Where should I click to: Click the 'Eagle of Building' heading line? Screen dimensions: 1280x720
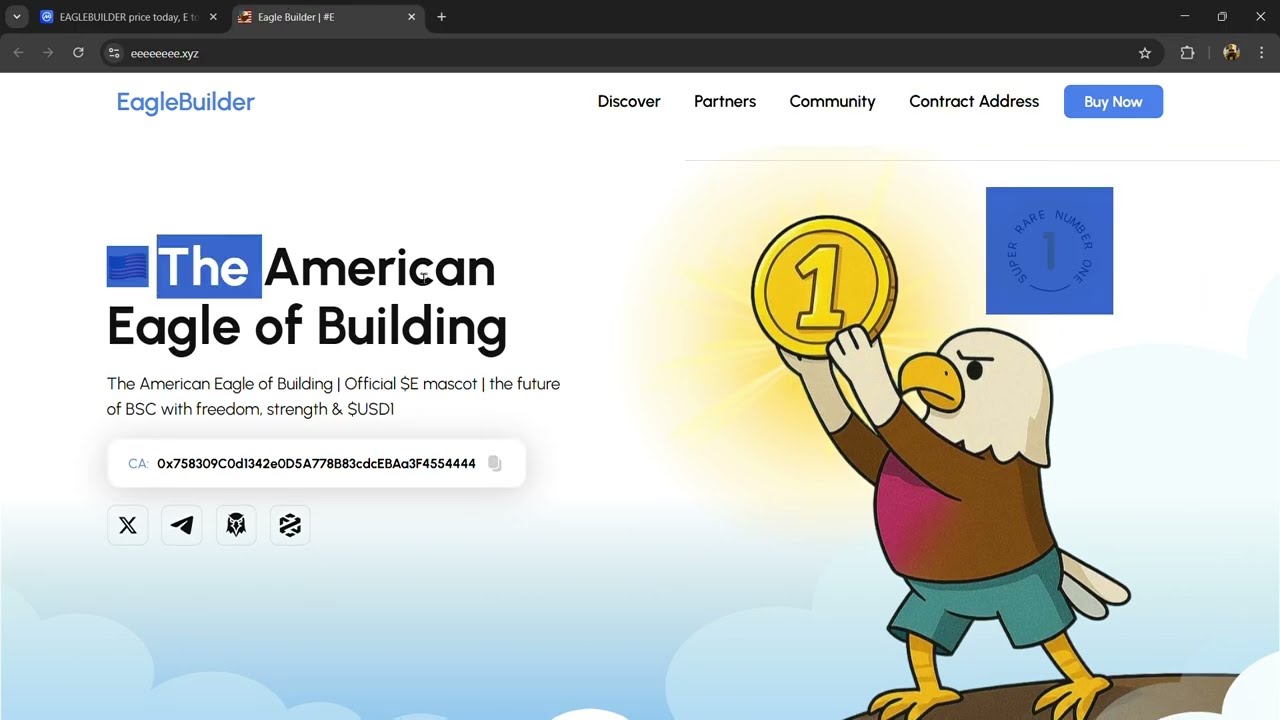pos(307,327)
